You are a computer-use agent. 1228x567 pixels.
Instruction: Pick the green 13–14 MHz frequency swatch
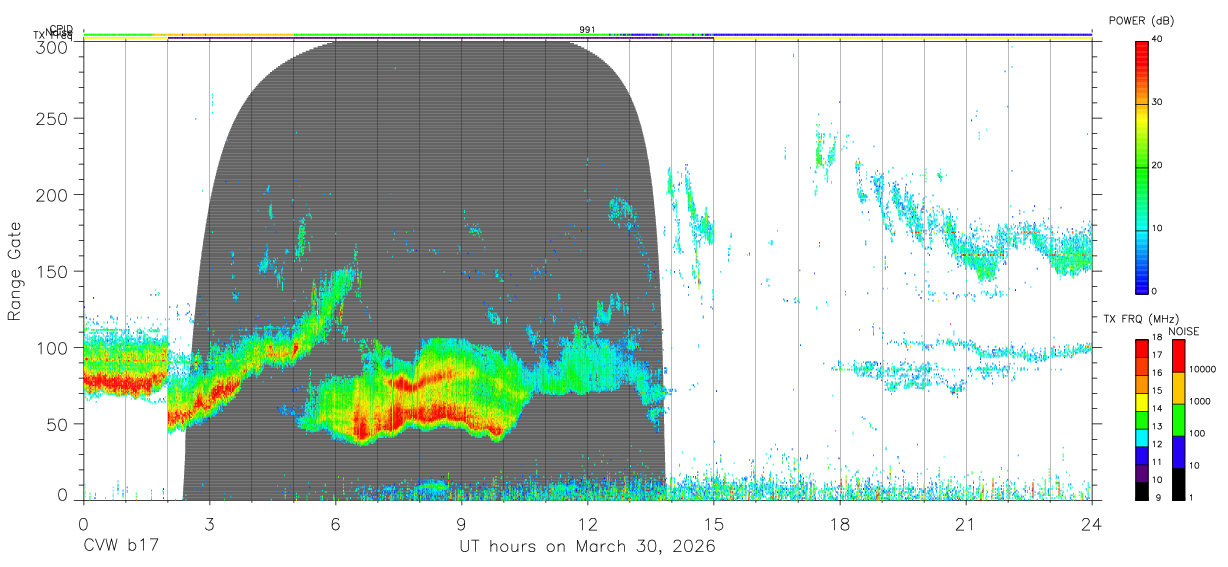click(x=1141, y=419)
